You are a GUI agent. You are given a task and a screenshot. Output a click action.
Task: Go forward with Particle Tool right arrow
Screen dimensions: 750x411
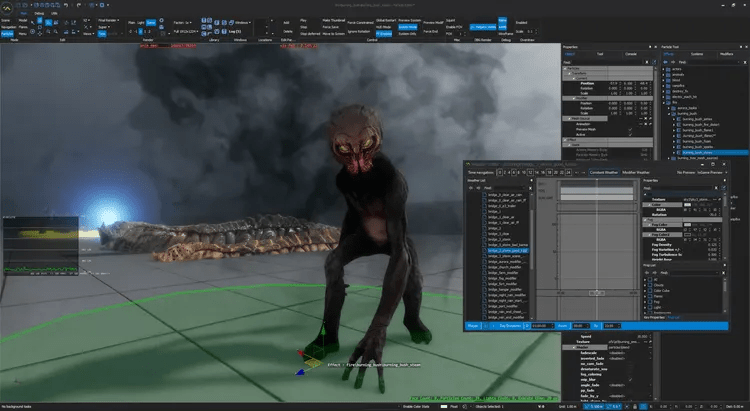click(673, 62)
